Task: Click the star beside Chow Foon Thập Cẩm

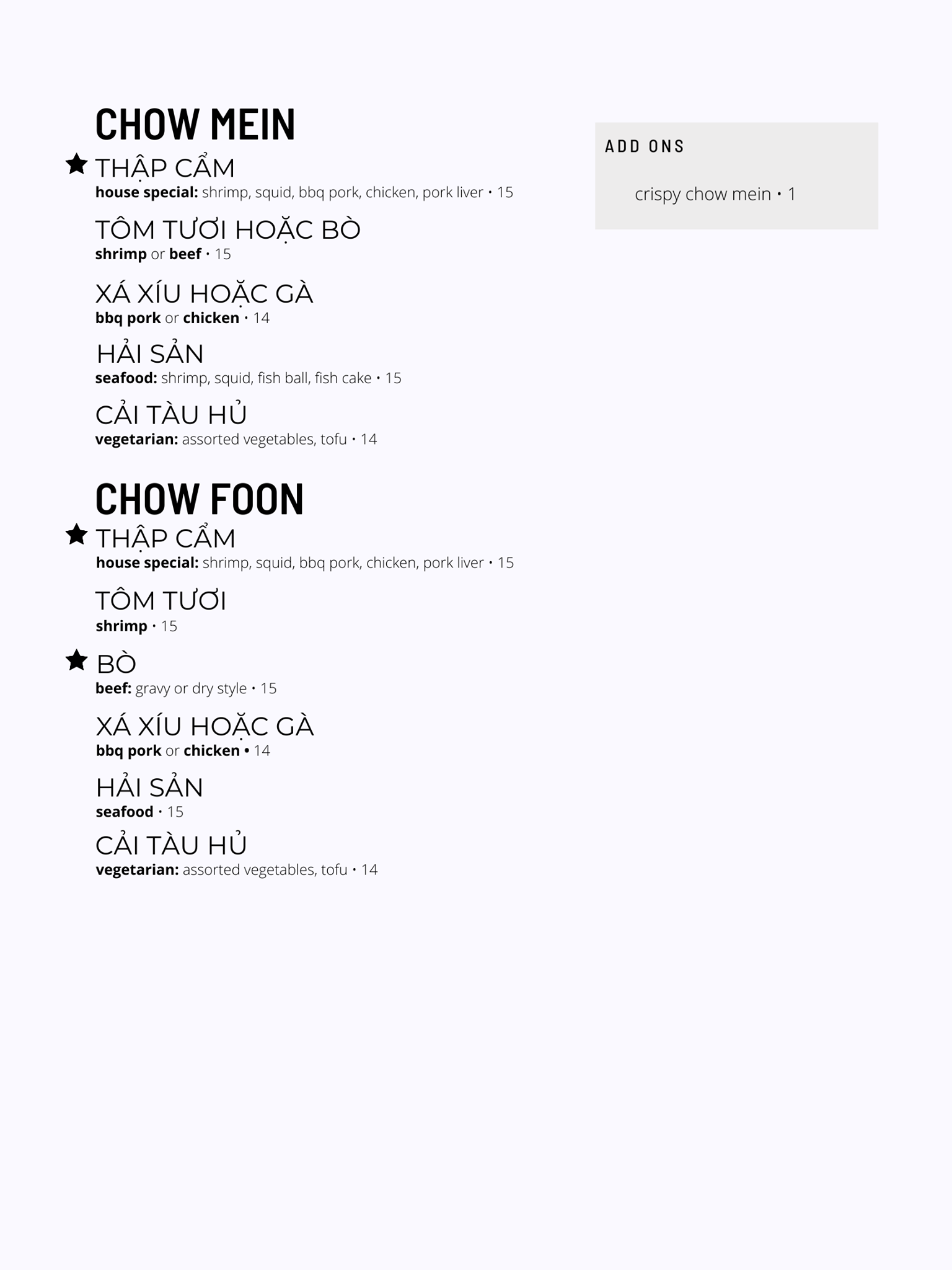Action: (x=76, y=535)
